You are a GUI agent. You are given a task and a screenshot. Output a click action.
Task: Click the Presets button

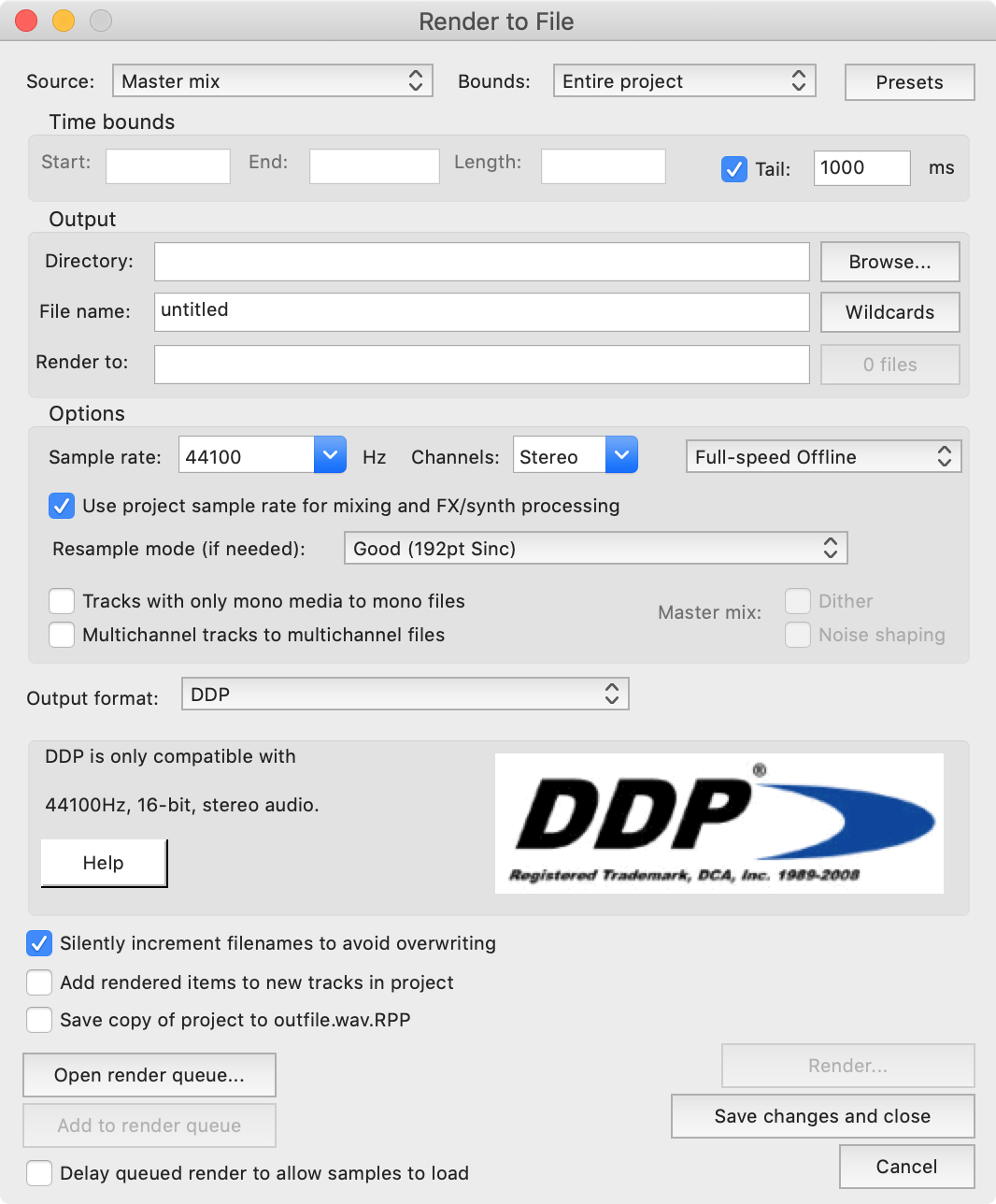coord(909,82)
